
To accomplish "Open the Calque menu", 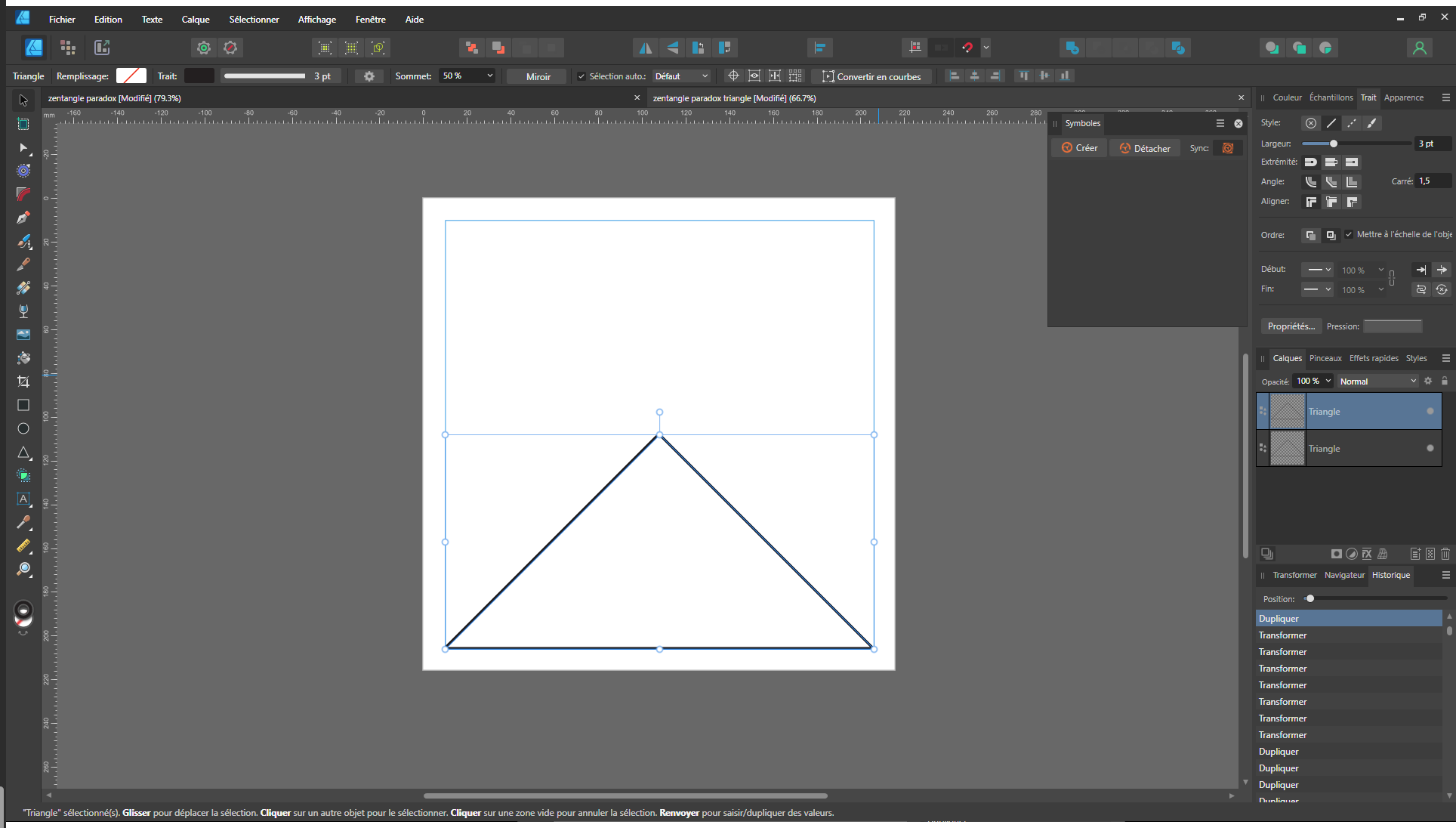I will [195, 20].
